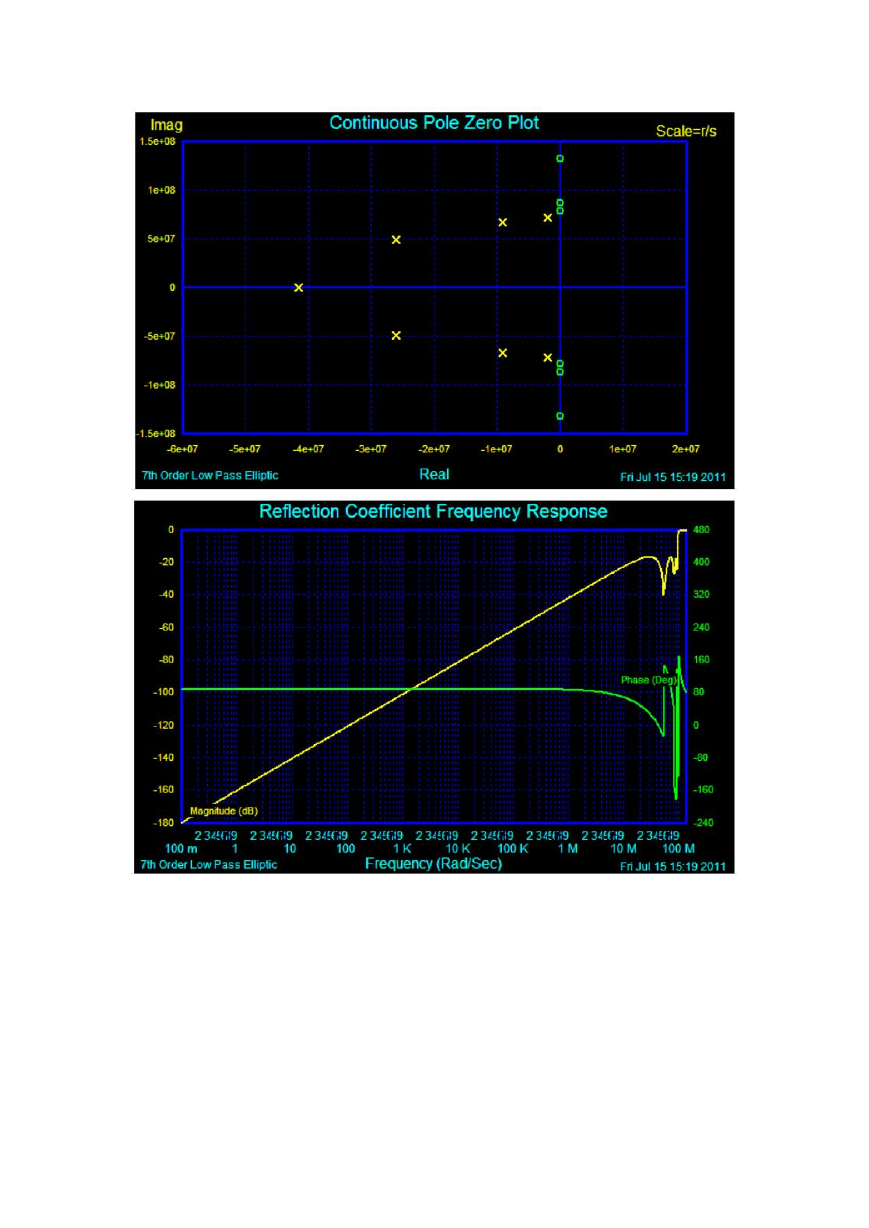869x1228 pixels.
Task: Click the '100 K' frequency axis value
Action: pos(511,849)
